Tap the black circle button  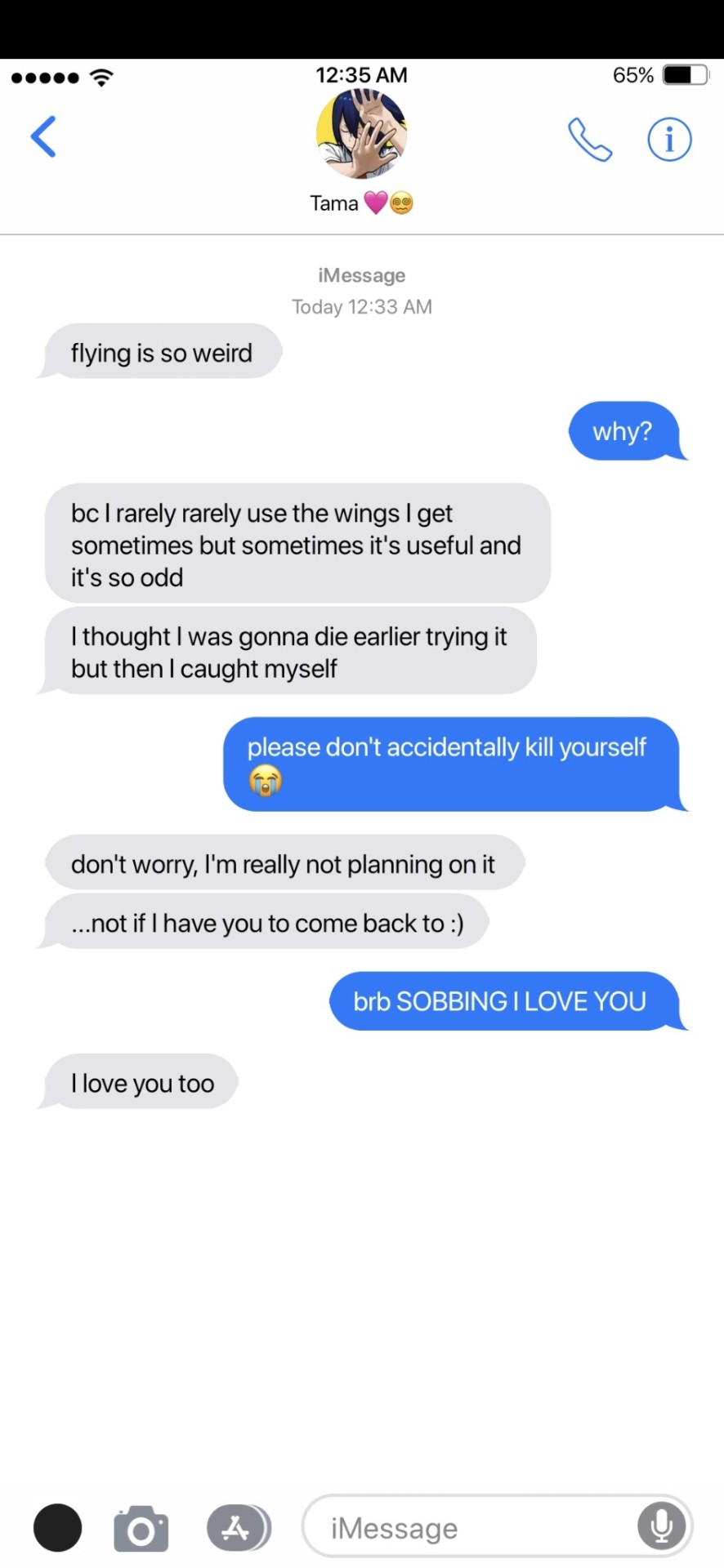[57, 1527]
